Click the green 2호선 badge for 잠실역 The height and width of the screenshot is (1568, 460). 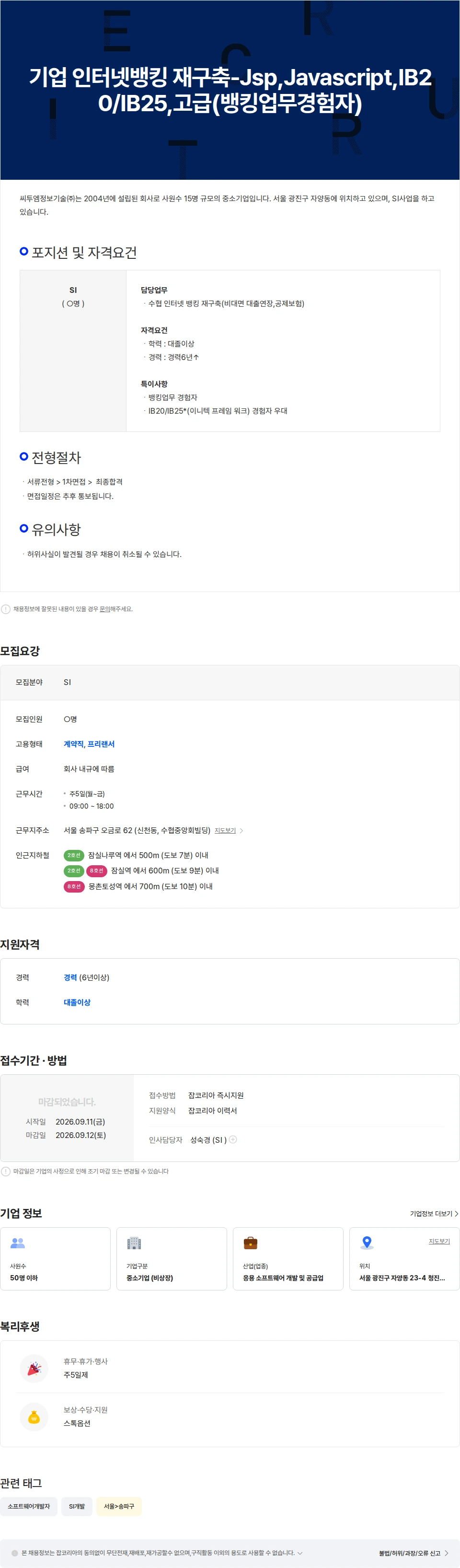tap(74, 871)
